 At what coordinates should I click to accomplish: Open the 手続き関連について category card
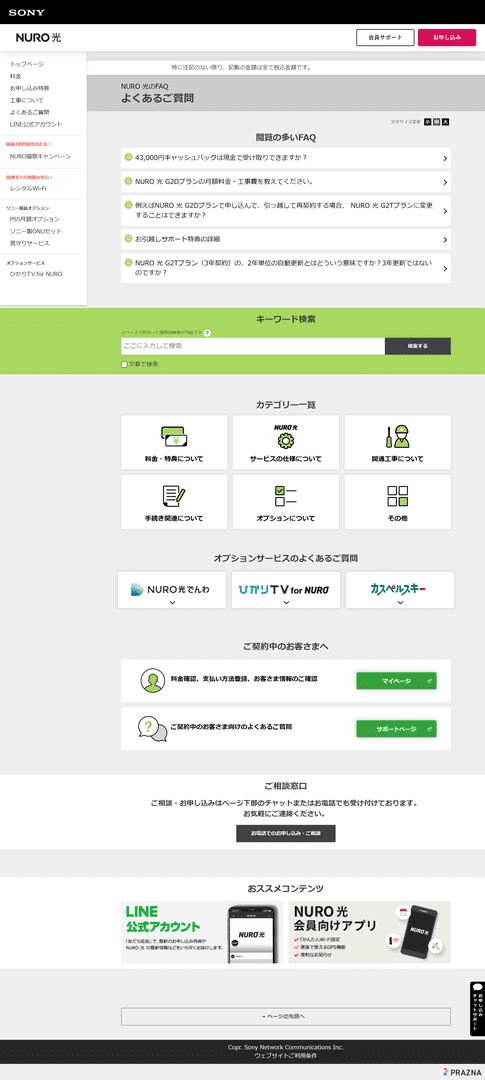tap(174, 501)
